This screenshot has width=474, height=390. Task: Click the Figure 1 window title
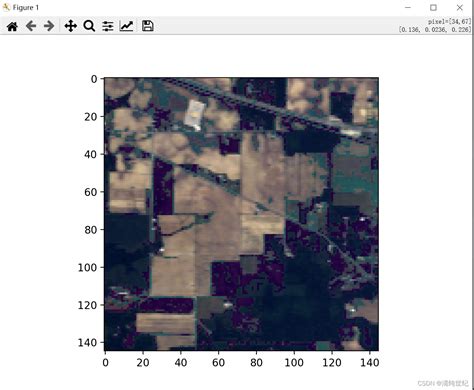[26, 8]
